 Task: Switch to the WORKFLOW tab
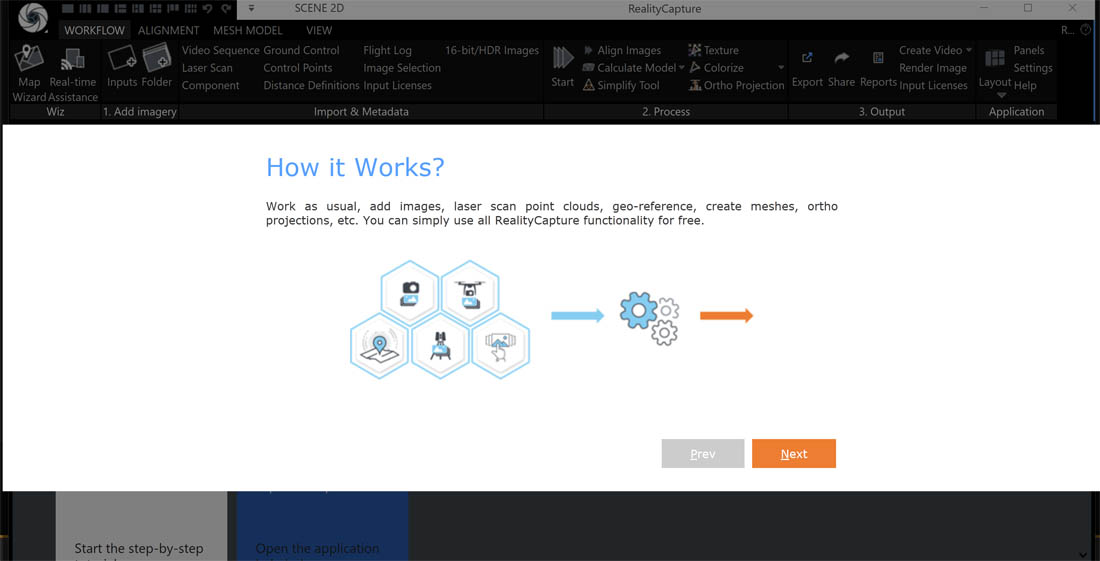(95, 30)
